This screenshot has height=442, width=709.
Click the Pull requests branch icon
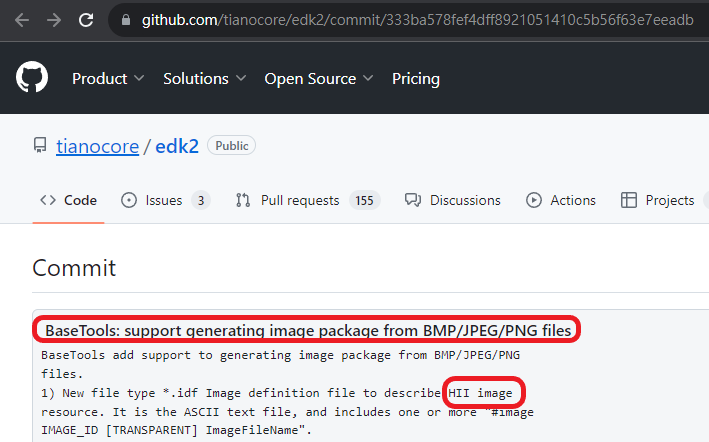(243, 200)
